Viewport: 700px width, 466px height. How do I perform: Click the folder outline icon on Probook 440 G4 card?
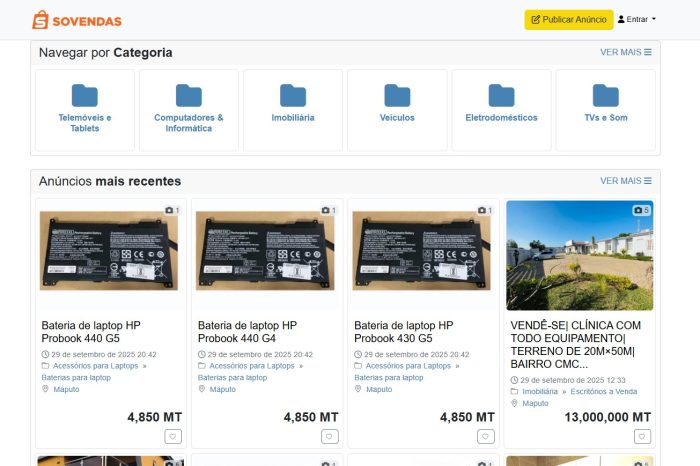[x=201, y=366]
